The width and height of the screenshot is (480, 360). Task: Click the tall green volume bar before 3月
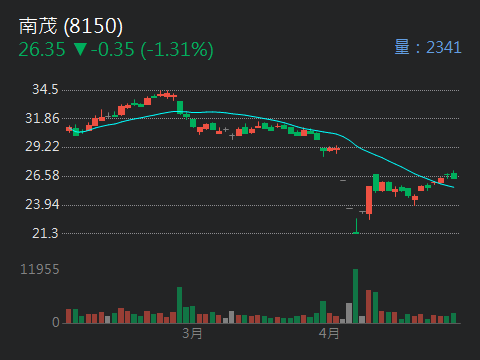pos(179,305)
